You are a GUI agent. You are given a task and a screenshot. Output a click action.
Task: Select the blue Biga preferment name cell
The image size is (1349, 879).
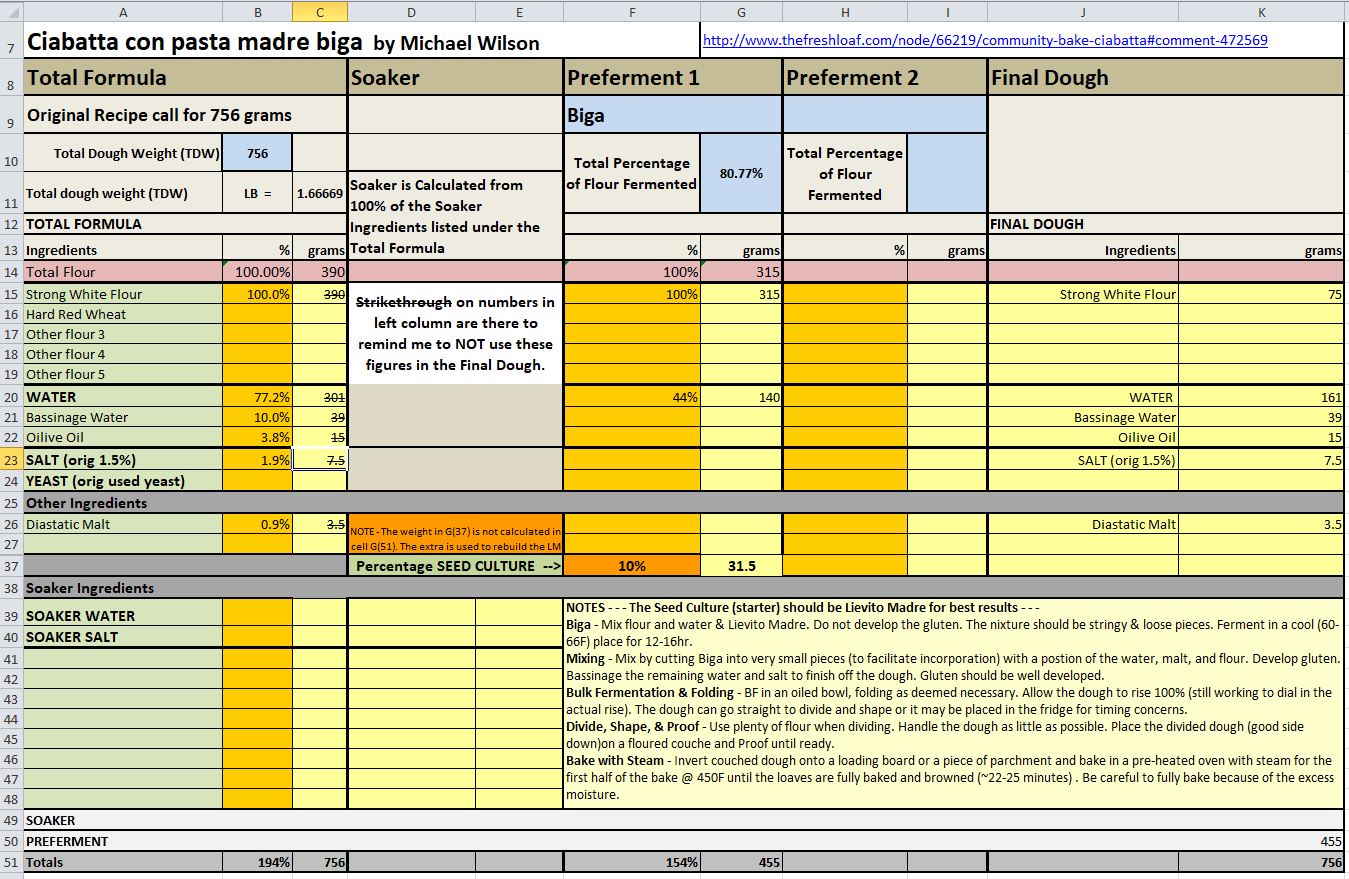pyautogui.click(x=673, y=115)
